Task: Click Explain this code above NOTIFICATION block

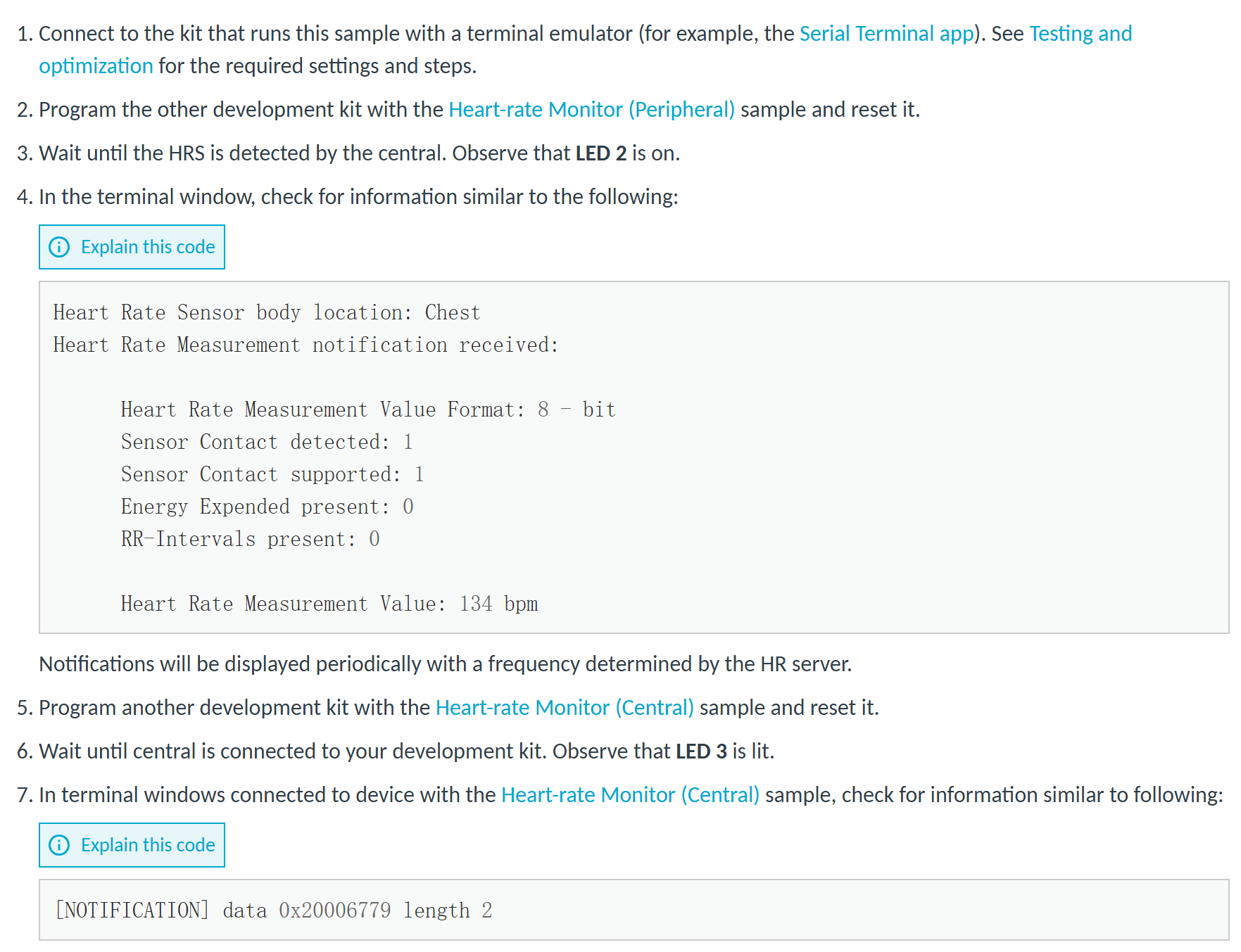Action: pyautogui.click(x=132, y=845)
